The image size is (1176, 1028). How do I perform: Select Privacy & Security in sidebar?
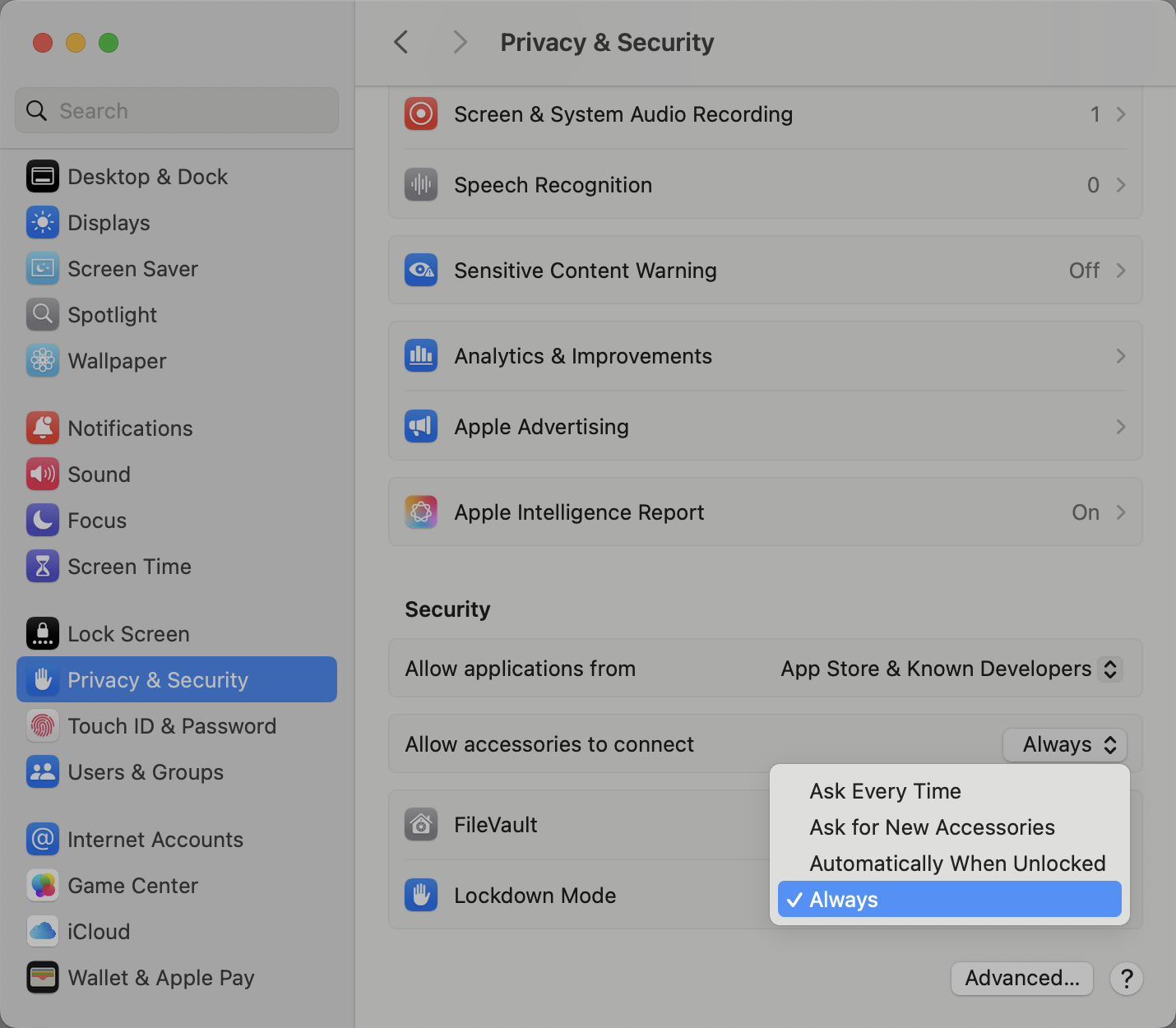(177, 679)
